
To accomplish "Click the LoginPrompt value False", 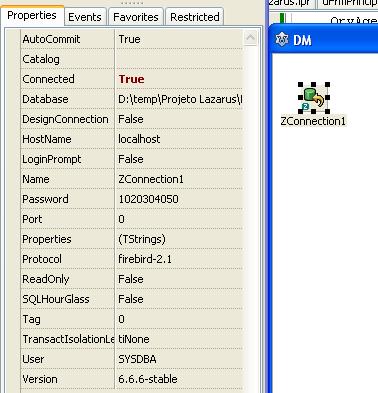I will click(x=131, y=159).
